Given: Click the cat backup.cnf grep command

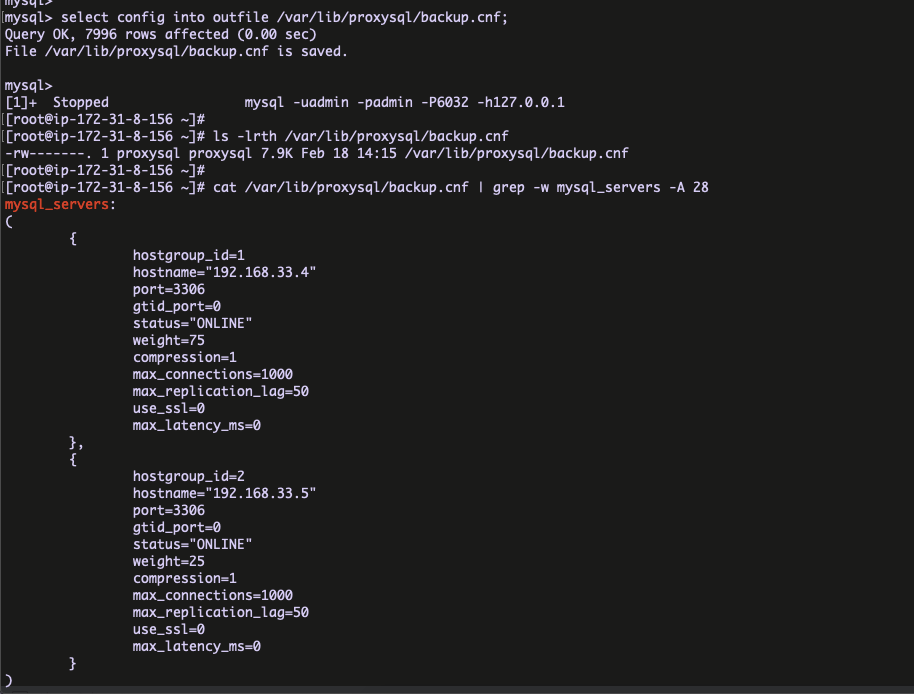Looking at the screenshot, I should [460, 187].
